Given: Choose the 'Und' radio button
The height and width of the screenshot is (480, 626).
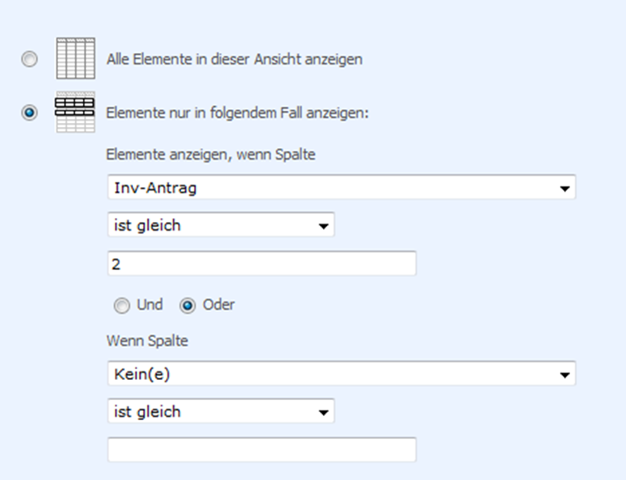Looking at the screenshot, I should (122, 306).
